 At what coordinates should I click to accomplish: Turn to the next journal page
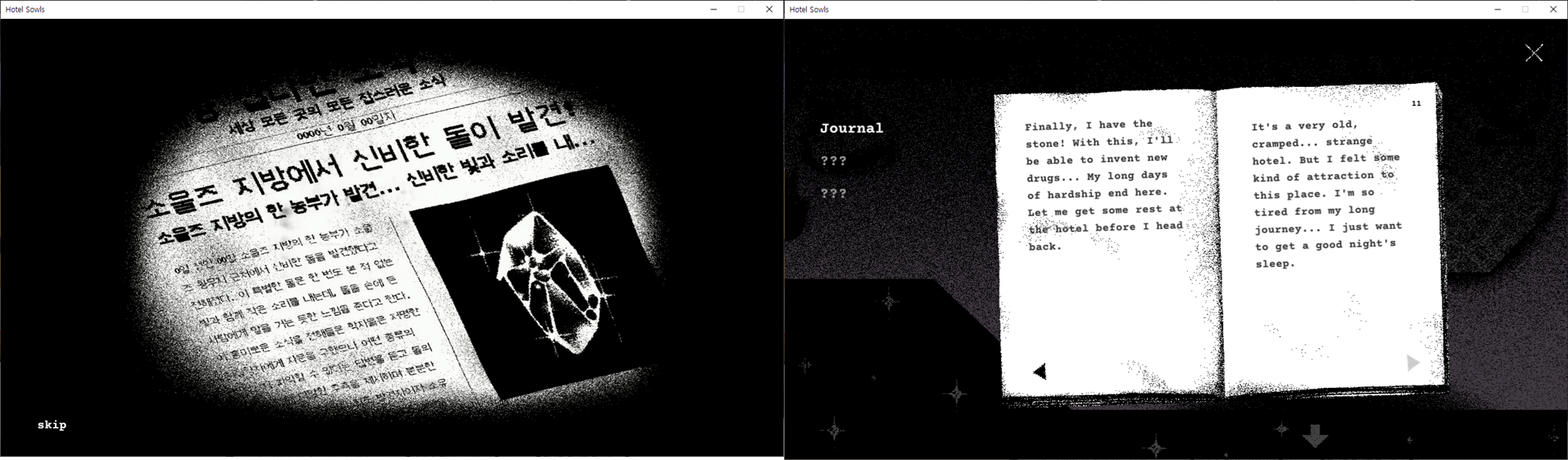pos(1413,362)
